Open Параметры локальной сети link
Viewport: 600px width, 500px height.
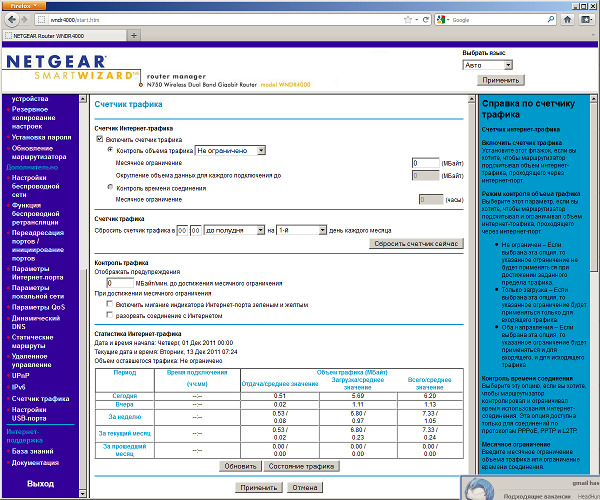click(x=38, y=292)
